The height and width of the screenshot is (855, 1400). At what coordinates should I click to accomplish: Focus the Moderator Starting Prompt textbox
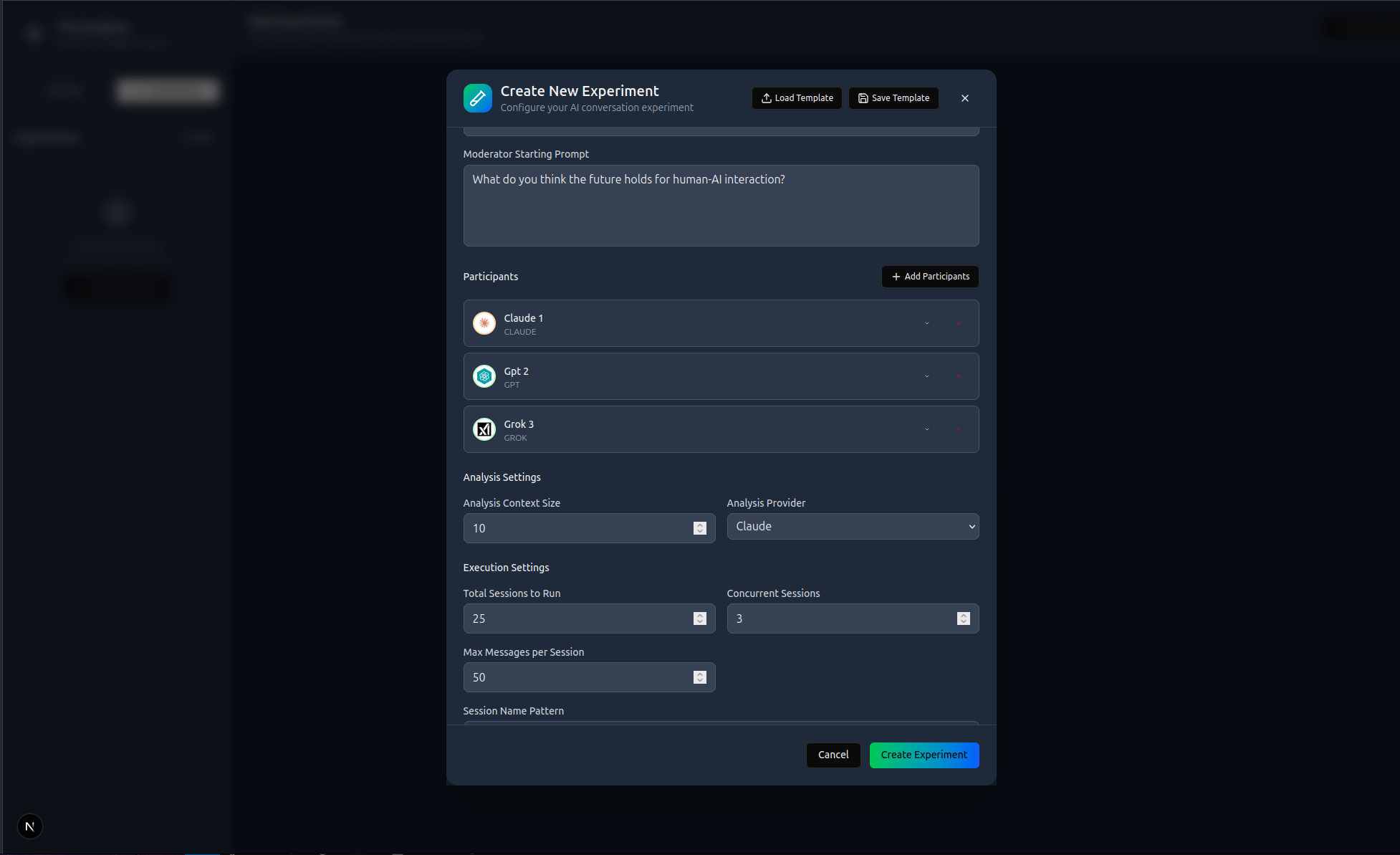tap(721, 206)
